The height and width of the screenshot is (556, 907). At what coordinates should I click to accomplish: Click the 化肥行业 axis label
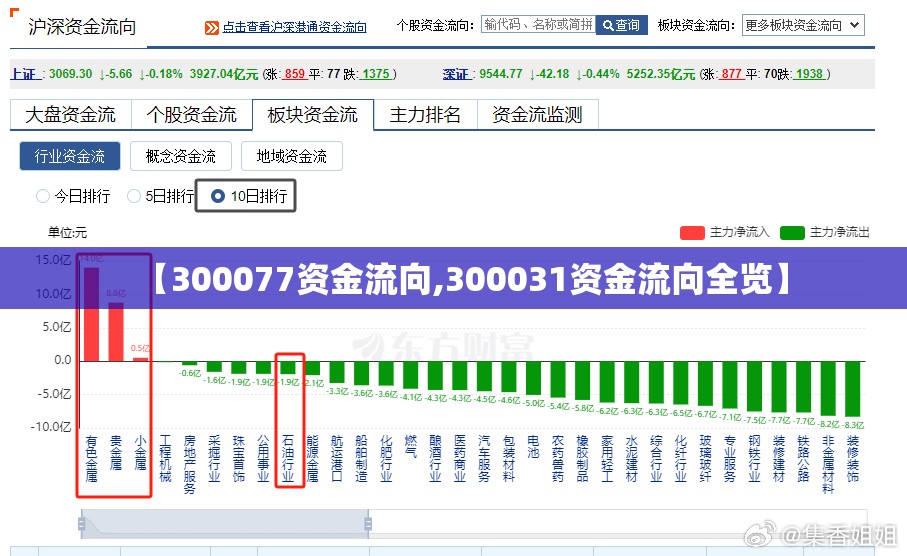pyautogui.click(x=386, y=459)
